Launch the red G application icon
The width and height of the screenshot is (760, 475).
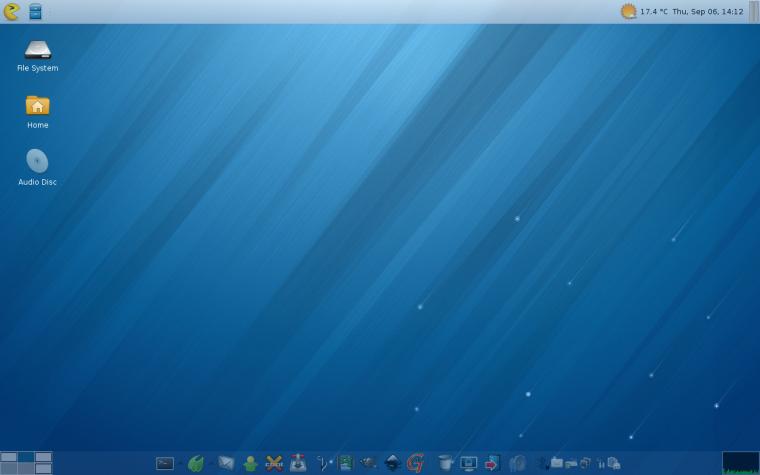pyautogui.click(x=415, y=463)
